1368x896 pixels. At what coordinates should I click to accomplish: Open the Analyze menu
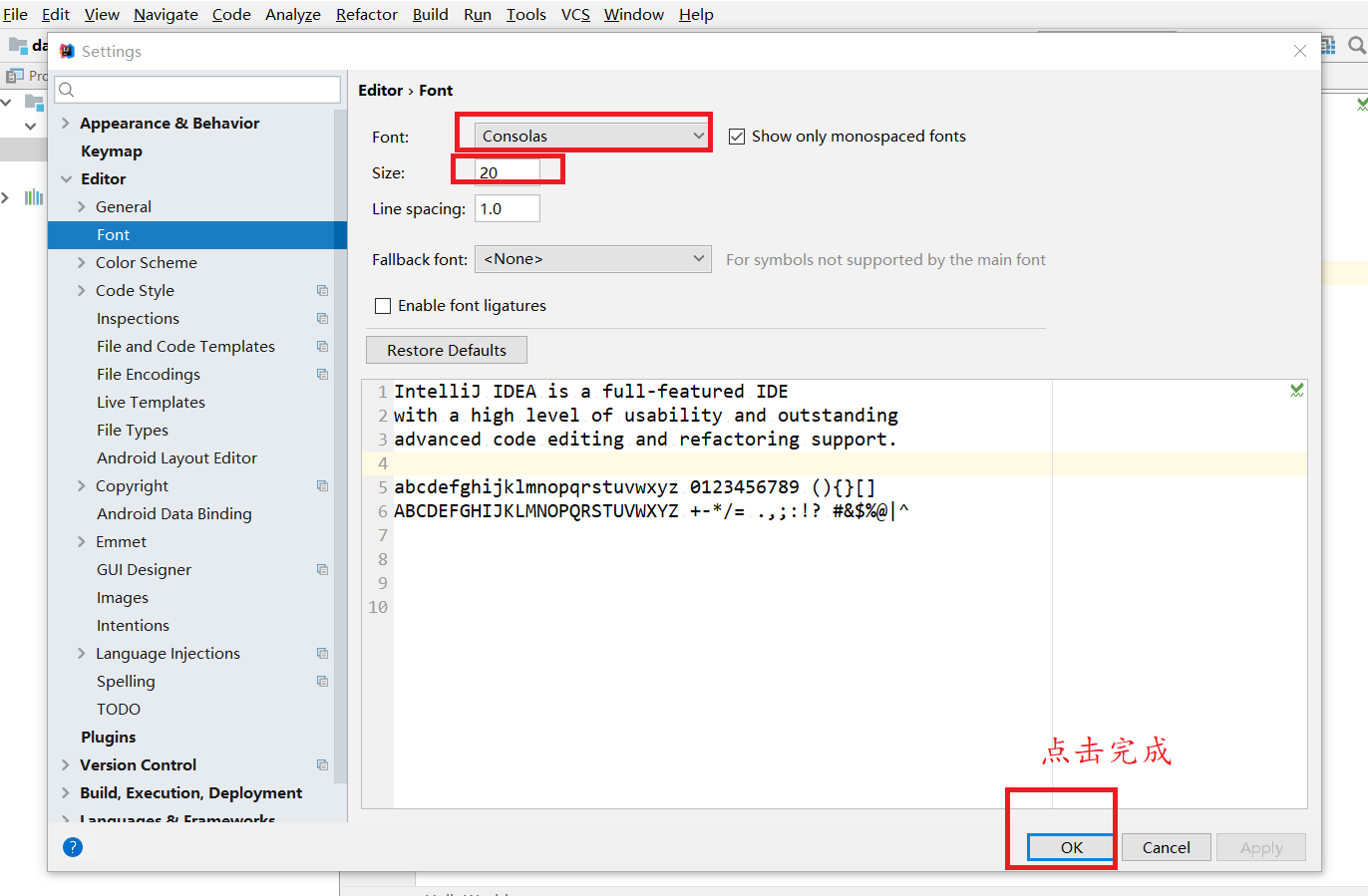coord(293,14)
